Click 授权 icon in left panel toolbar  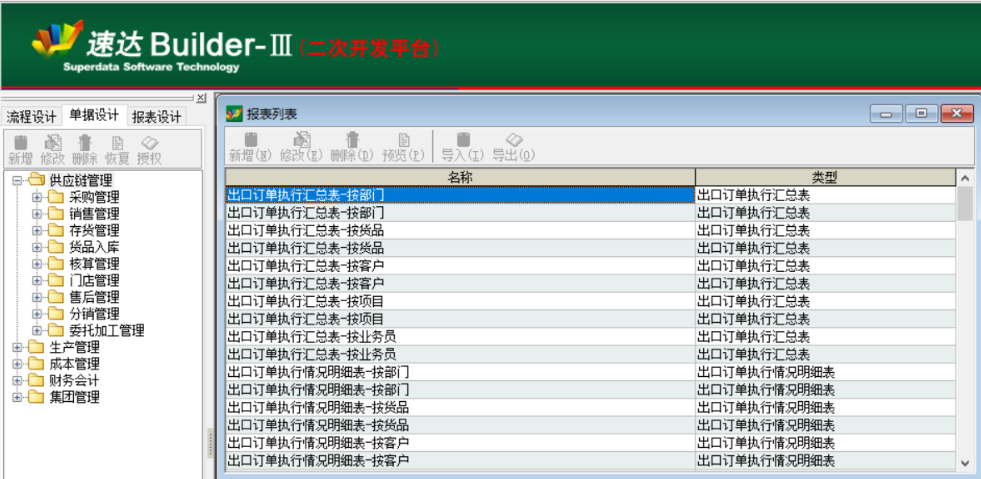click(x=150, y=143)
